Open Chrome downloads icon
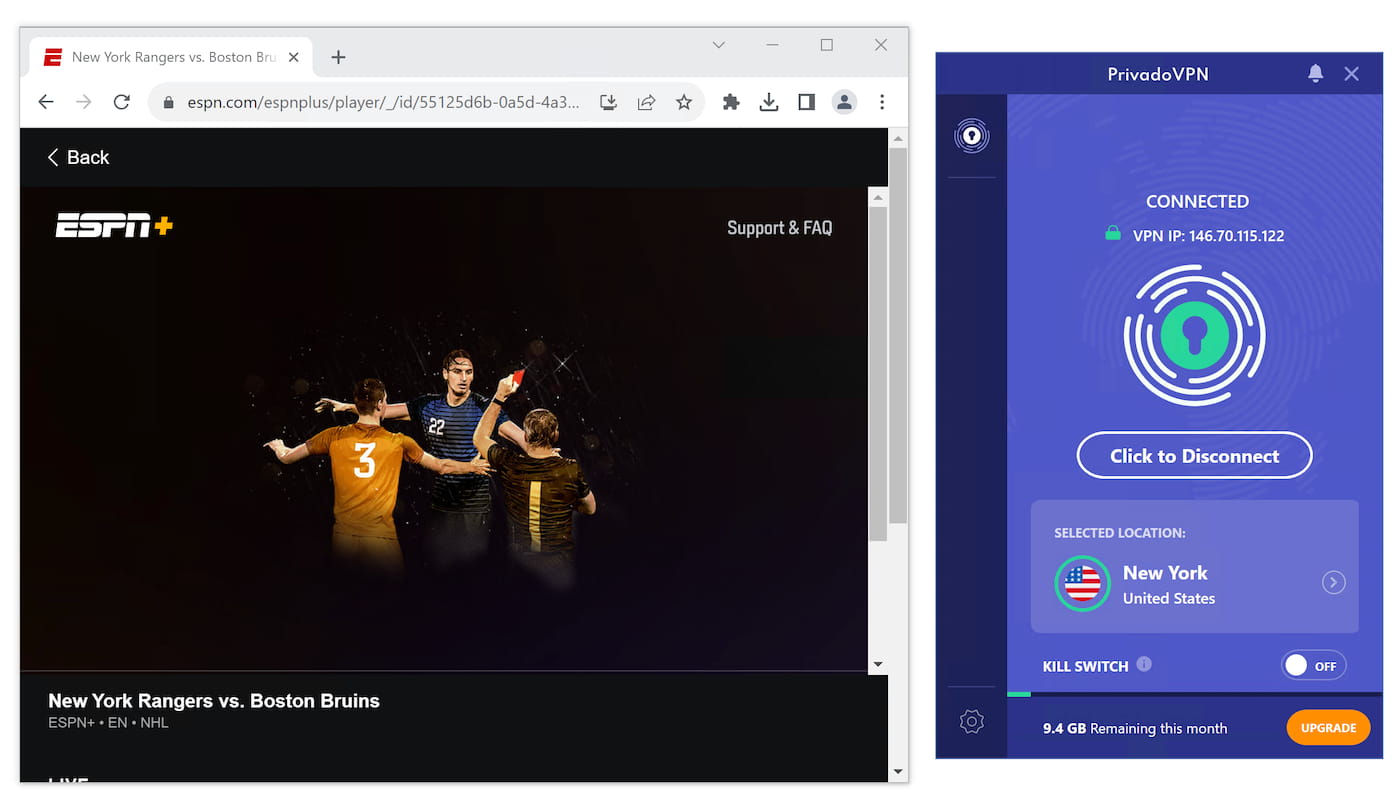 coord(769,102)
